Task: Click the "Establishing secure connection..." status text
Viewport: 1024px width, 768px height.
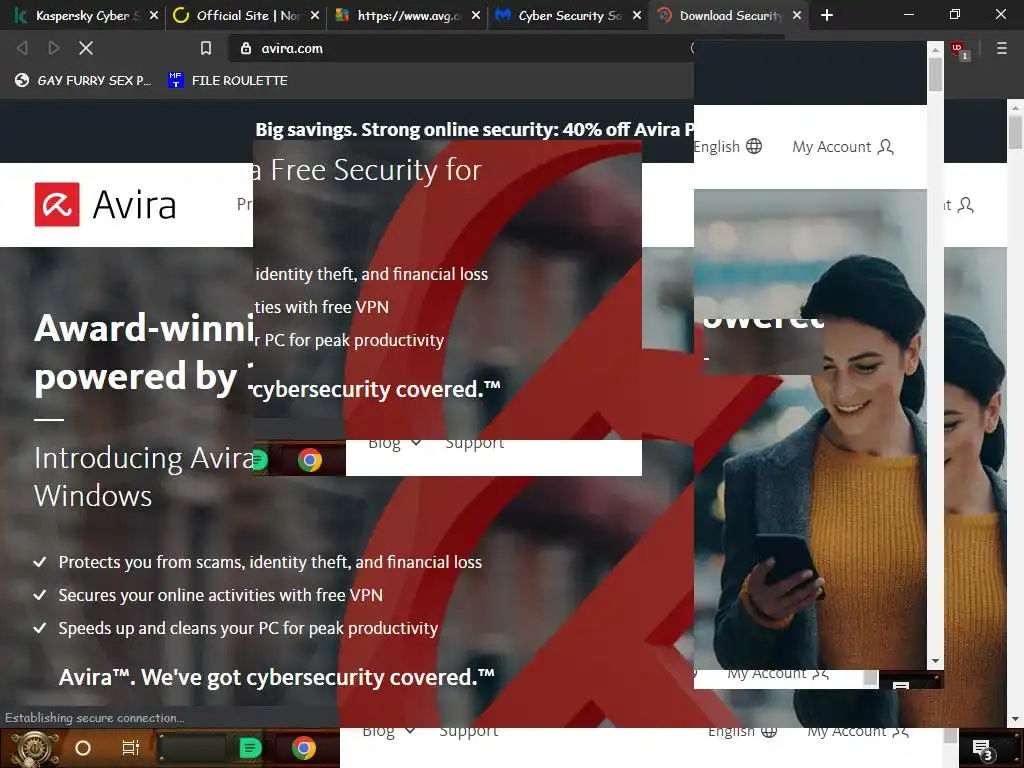Action: click(95, 718)
